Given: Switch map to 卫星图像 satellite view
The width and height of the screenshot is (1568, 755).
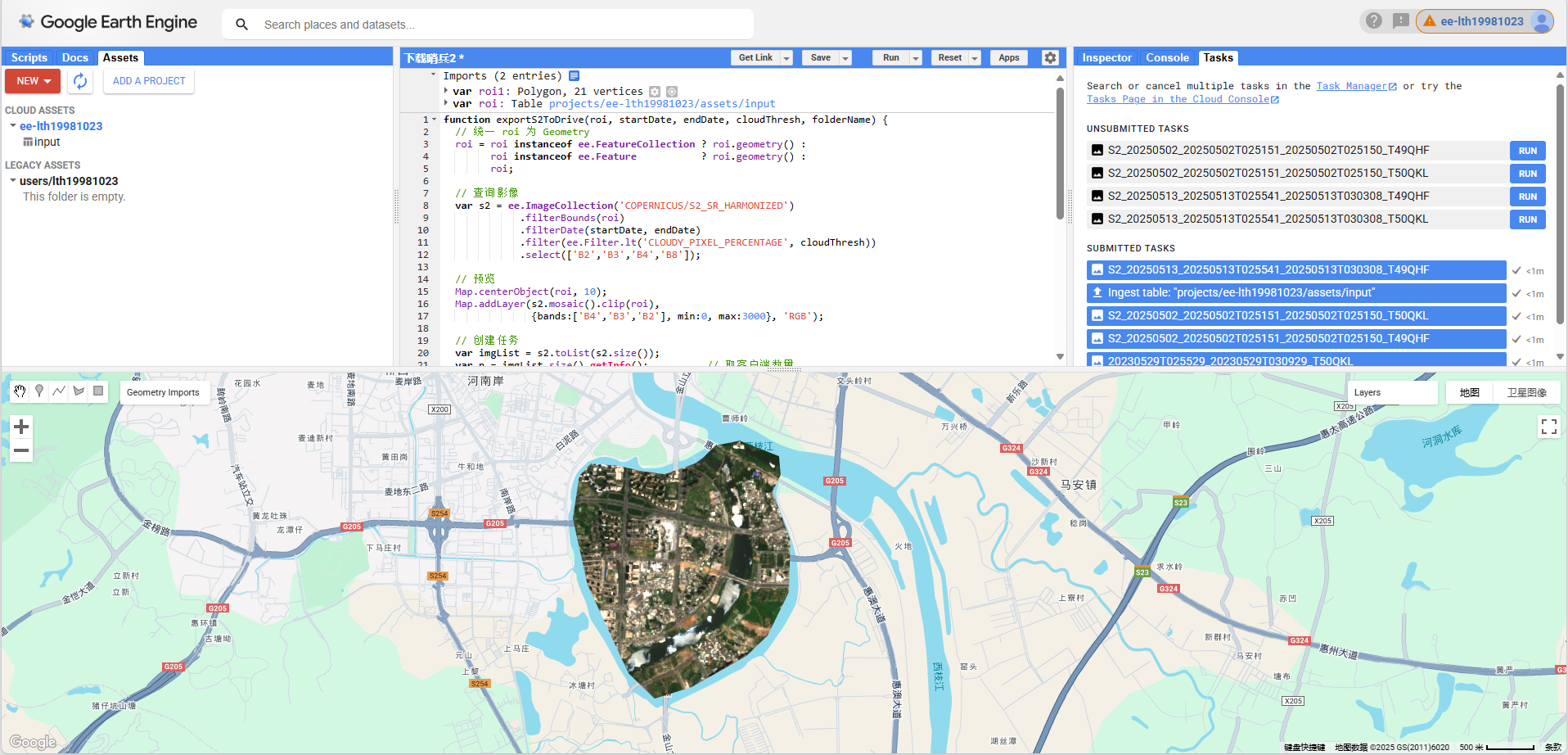Looking at the screenshot, I should (1526, 393).
